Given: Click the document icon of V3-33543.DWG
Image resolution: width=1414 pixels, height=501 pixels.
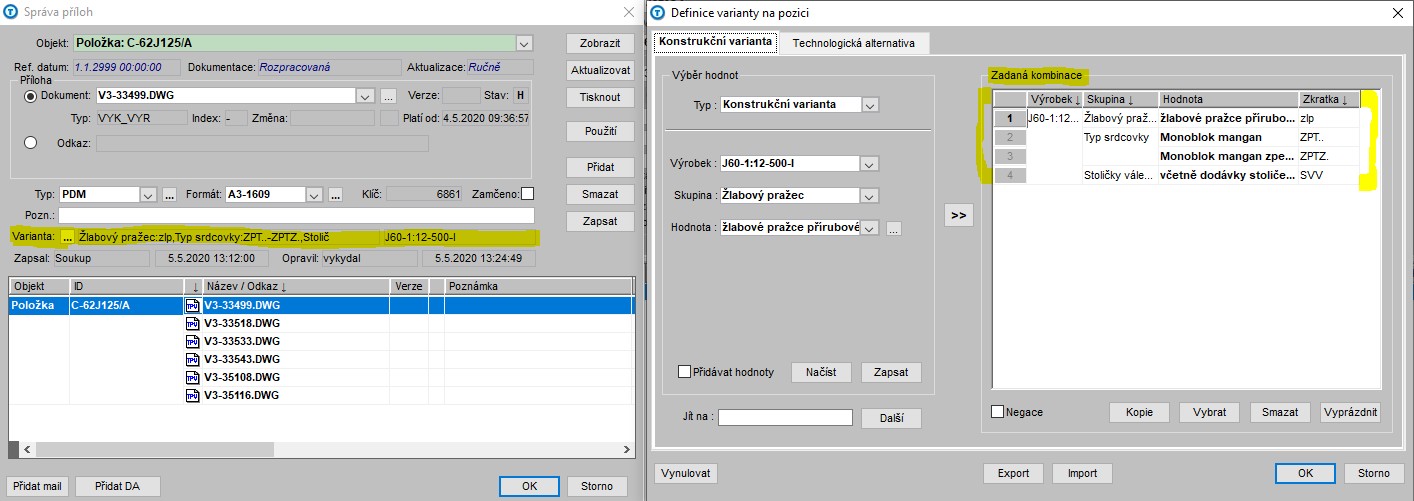Looking at the screenshot, I should 193,359.
